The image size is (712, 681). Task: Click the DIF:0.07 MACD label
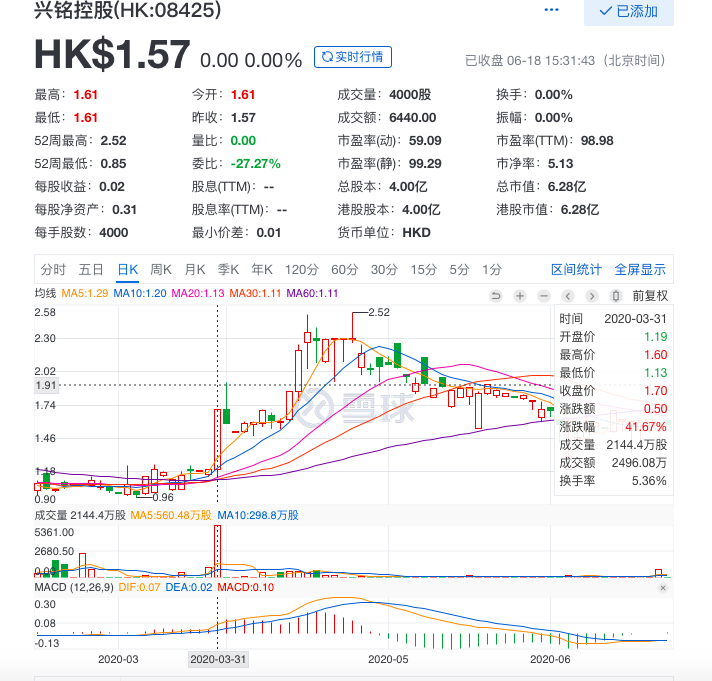coord(139,587)
